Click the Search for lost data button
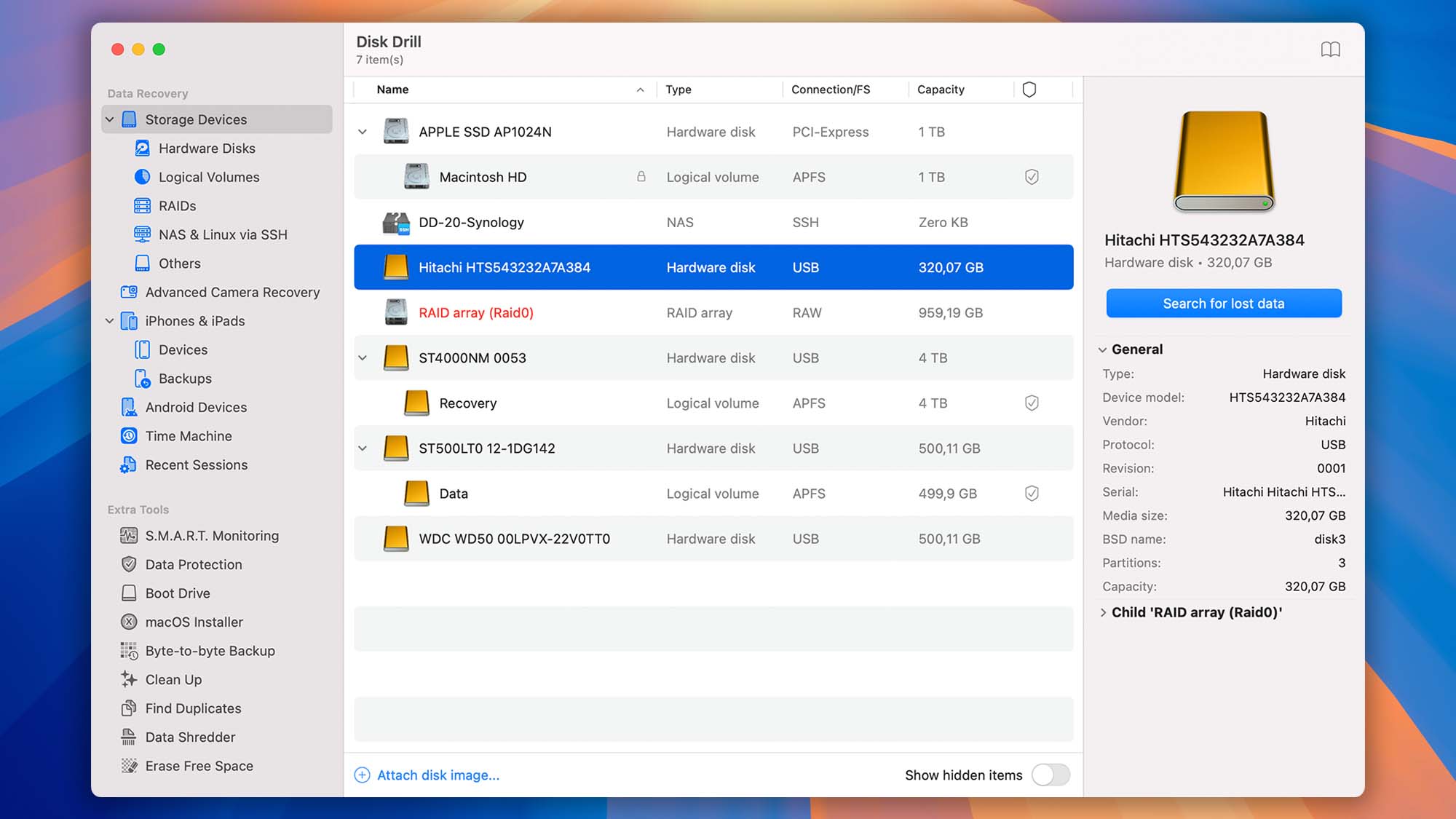The width and height of the screenshot is (1456, 819). pos(1224,304)
